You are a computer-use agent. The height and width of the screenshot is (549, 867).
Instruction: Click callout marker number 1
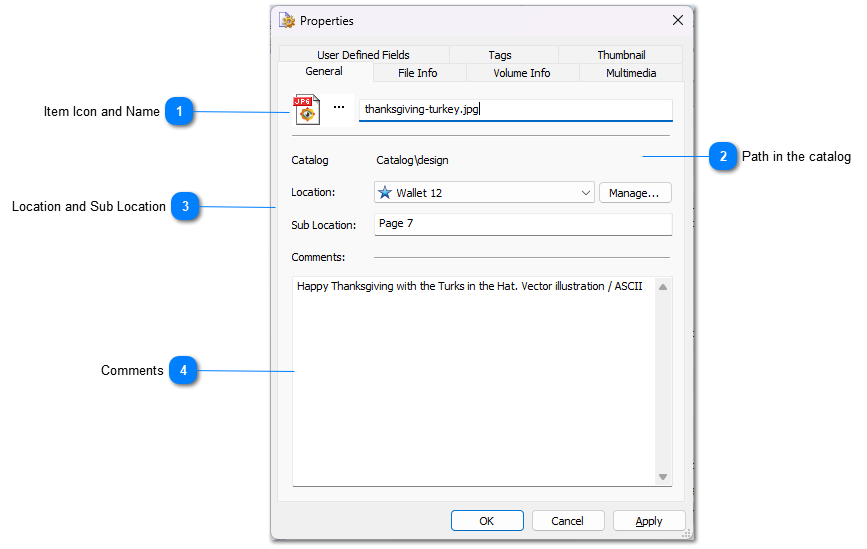[x=179, y=112]
